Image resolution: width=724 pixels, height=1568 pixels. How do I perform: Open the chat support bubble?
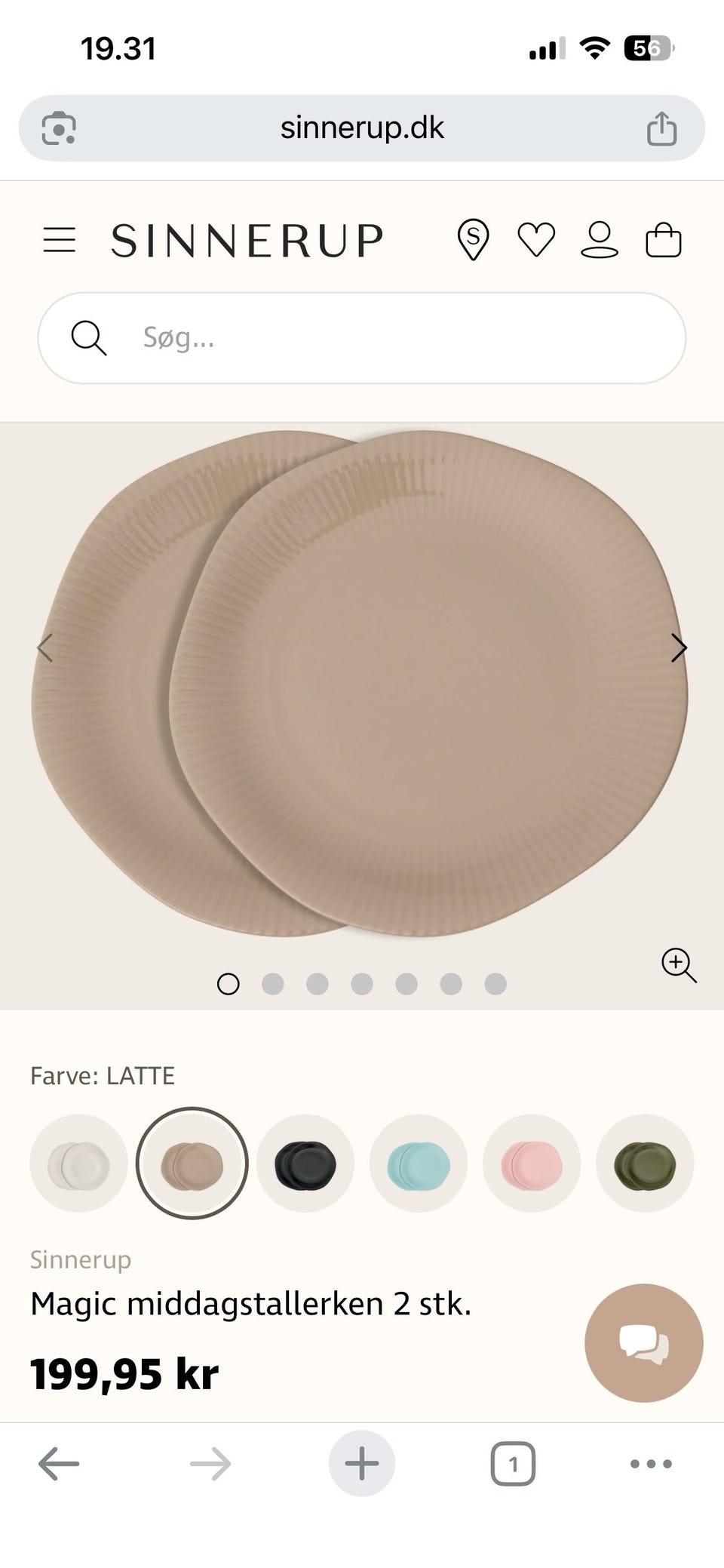[x=644, y=1343]
